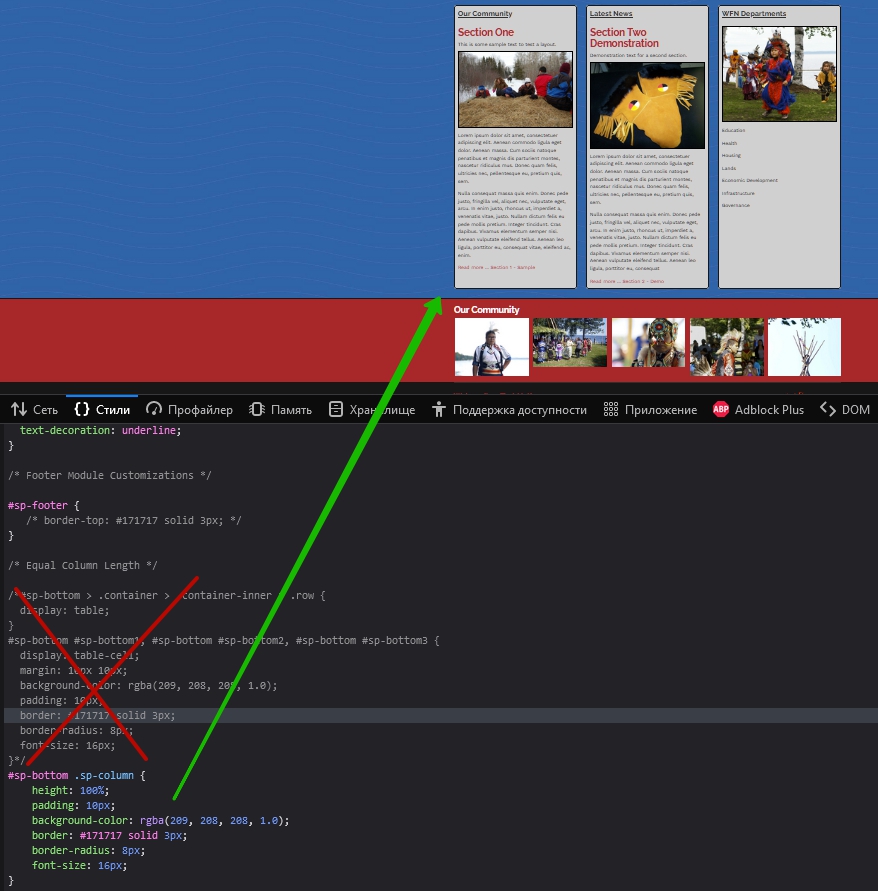
Task: Switch to the Профайлер tab
Action: click(200, 409)
